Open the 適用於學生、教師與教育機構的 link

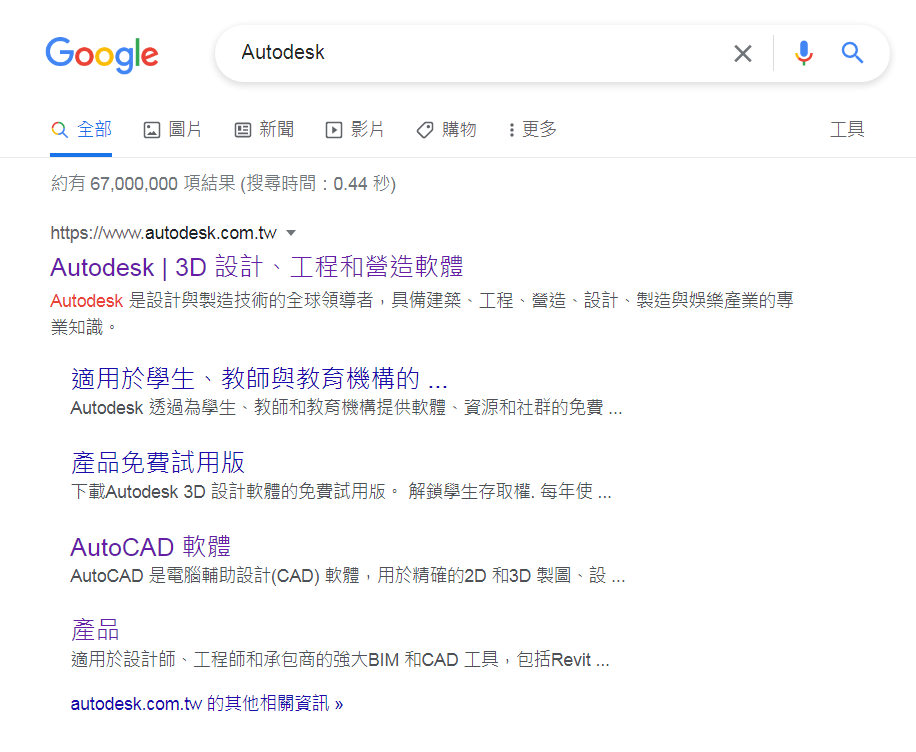[x=259, y=379]
